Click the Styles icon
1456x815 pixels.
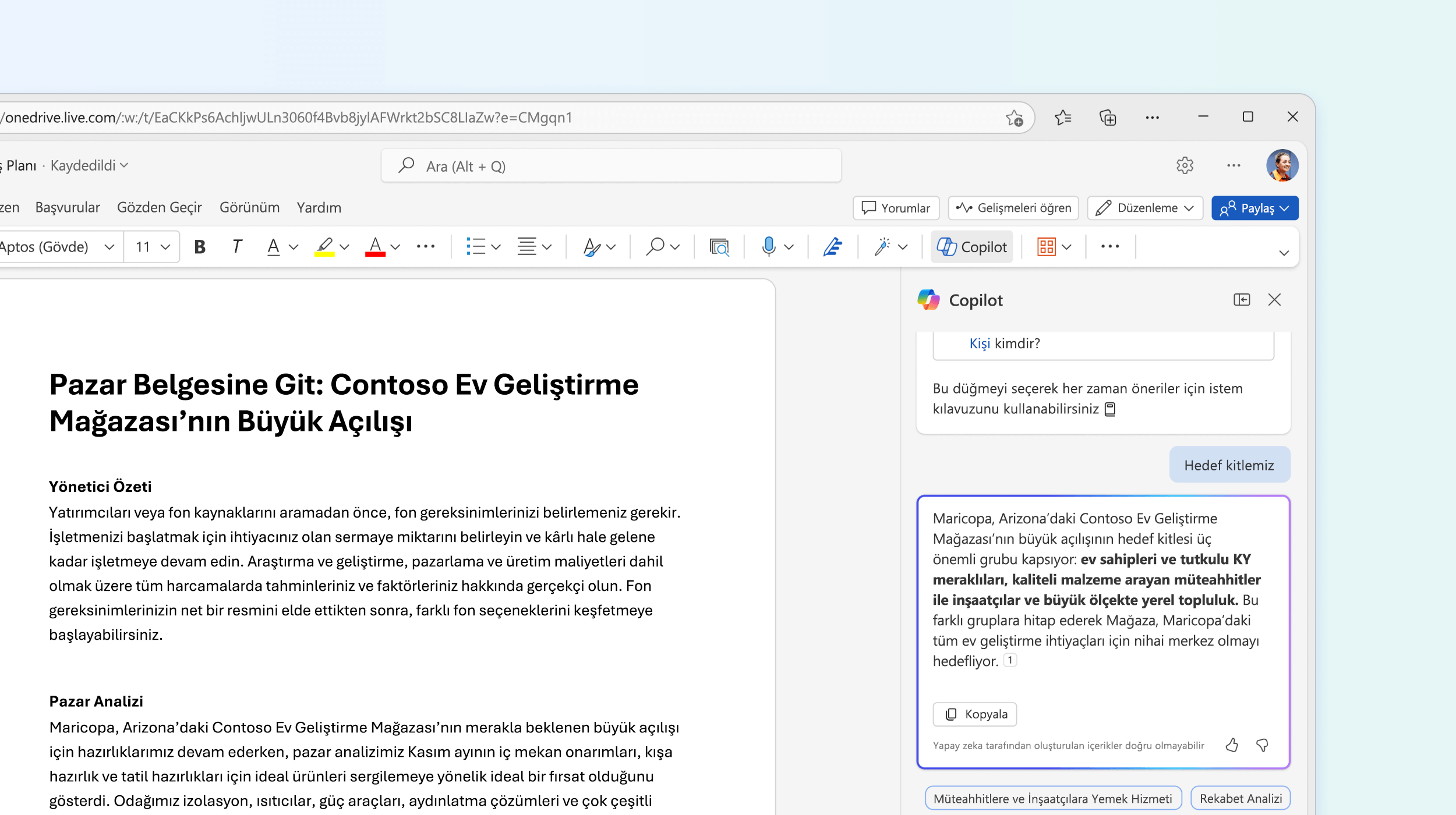(x=591, y=247)
